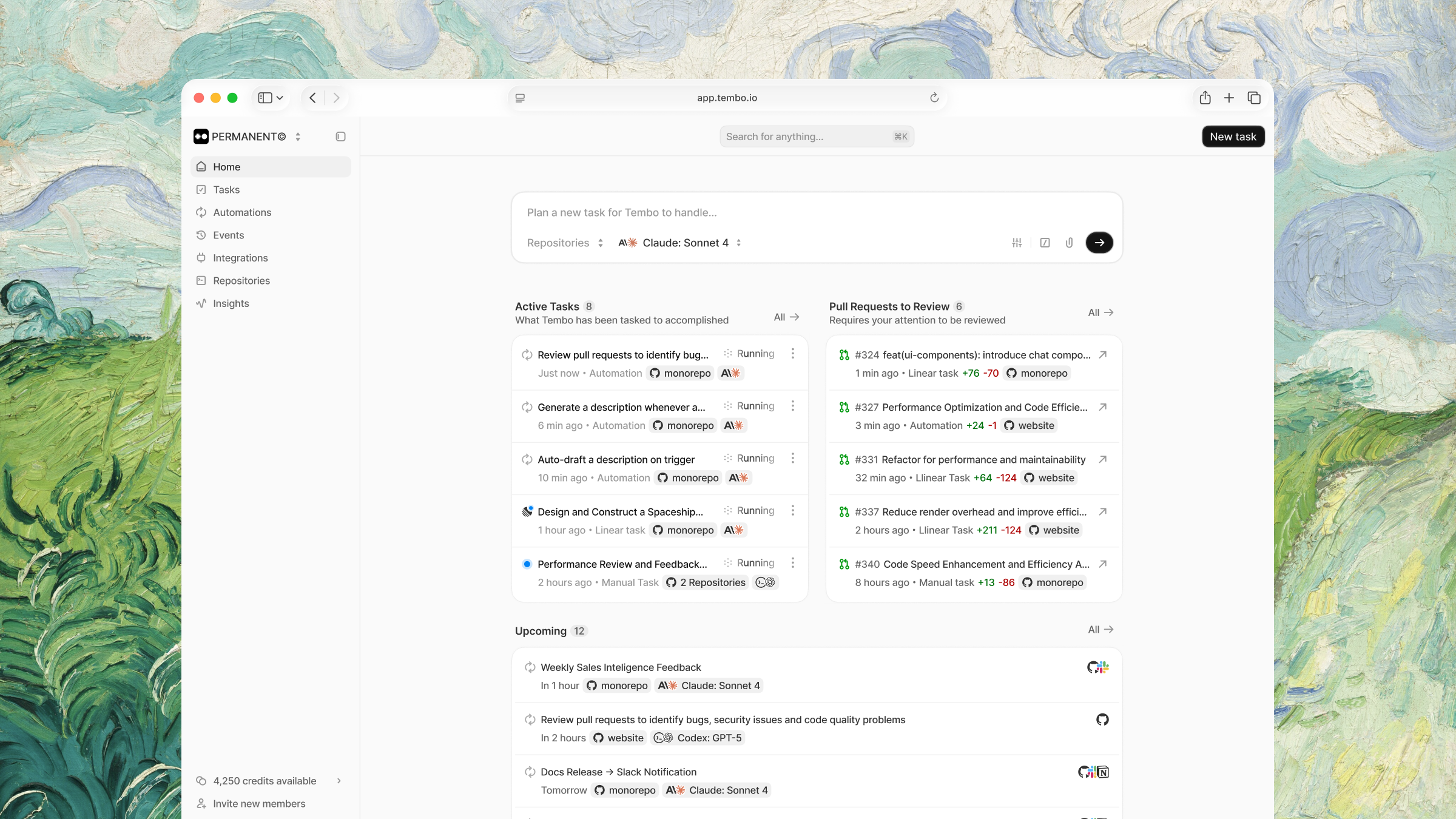Open Insights from the sidebar

click(231, 303)
